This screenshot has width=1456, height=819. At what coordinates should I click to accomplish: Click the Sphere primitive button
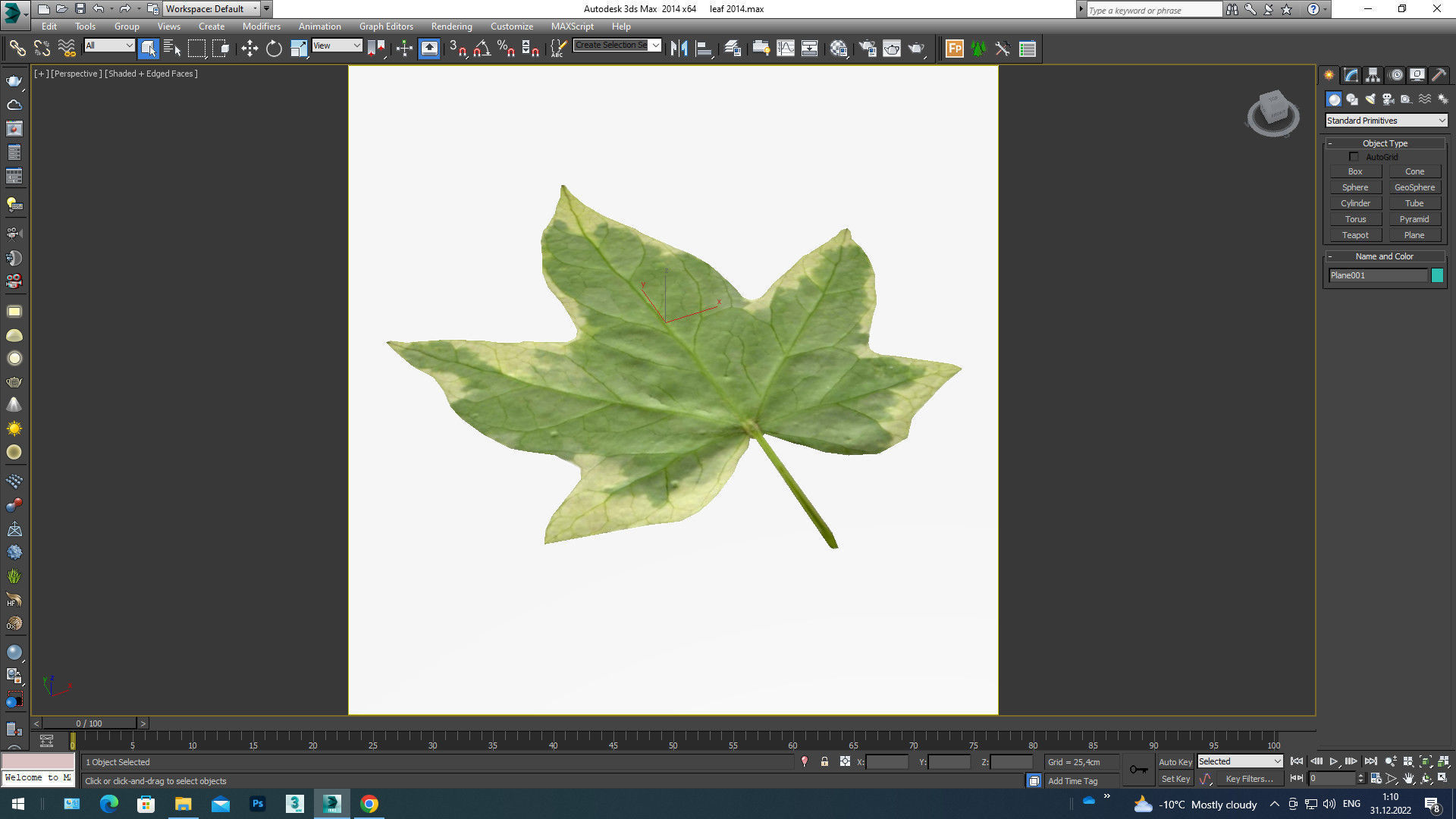1355,187
